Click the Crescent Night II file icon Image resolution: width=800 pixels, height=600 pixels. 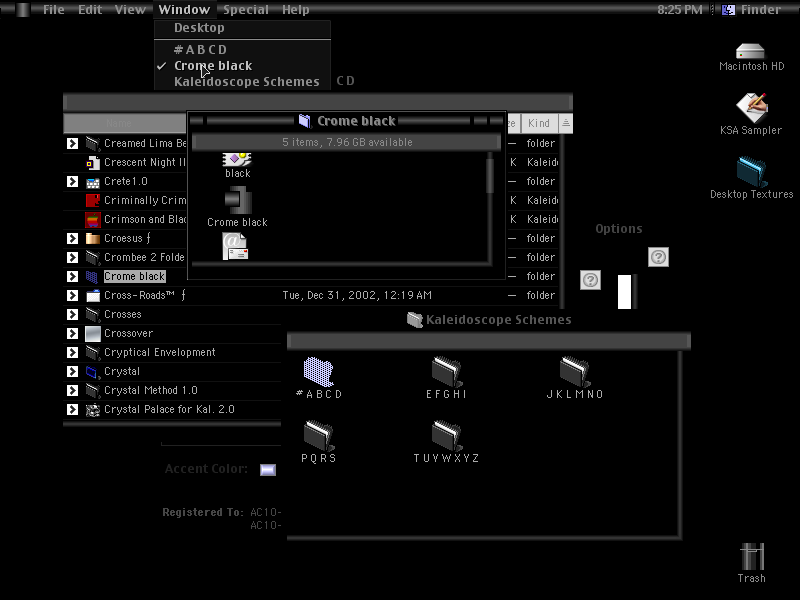click(x=93, y=163)
